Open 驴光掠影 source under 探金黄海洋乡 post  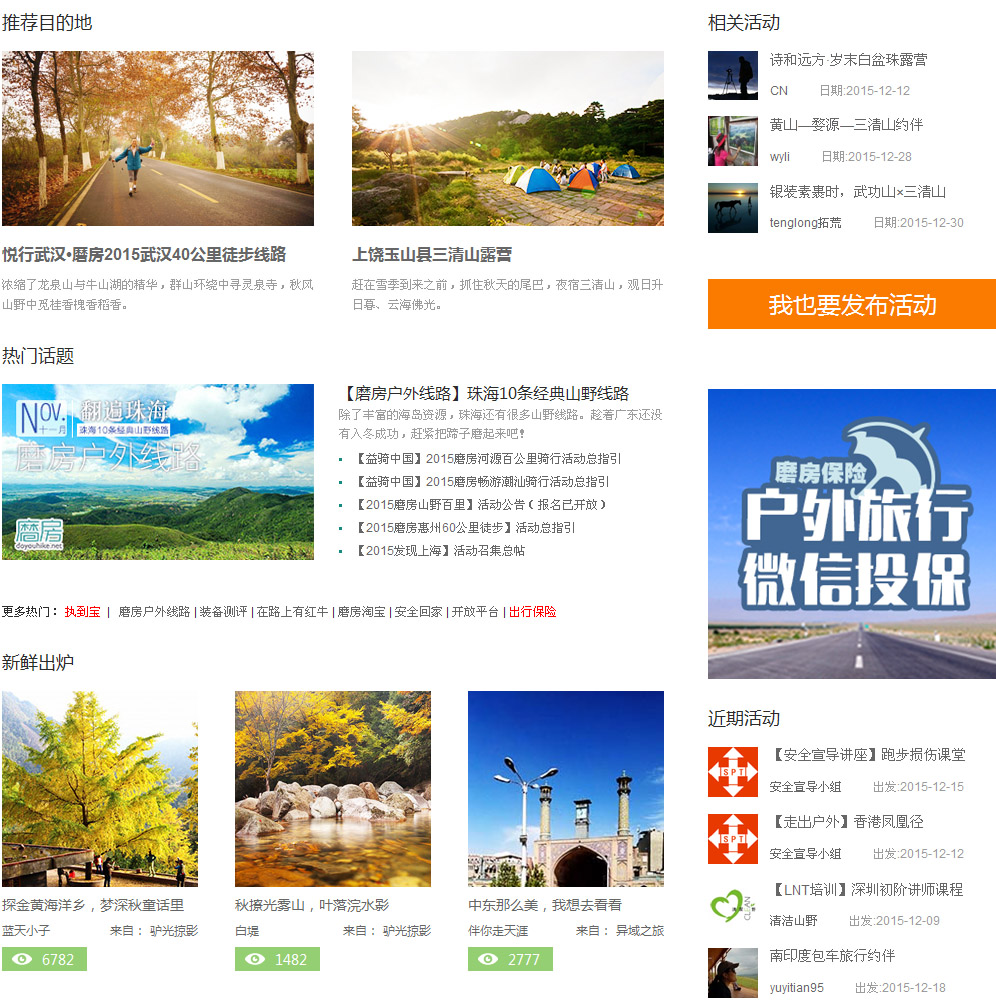coord(174,931)
